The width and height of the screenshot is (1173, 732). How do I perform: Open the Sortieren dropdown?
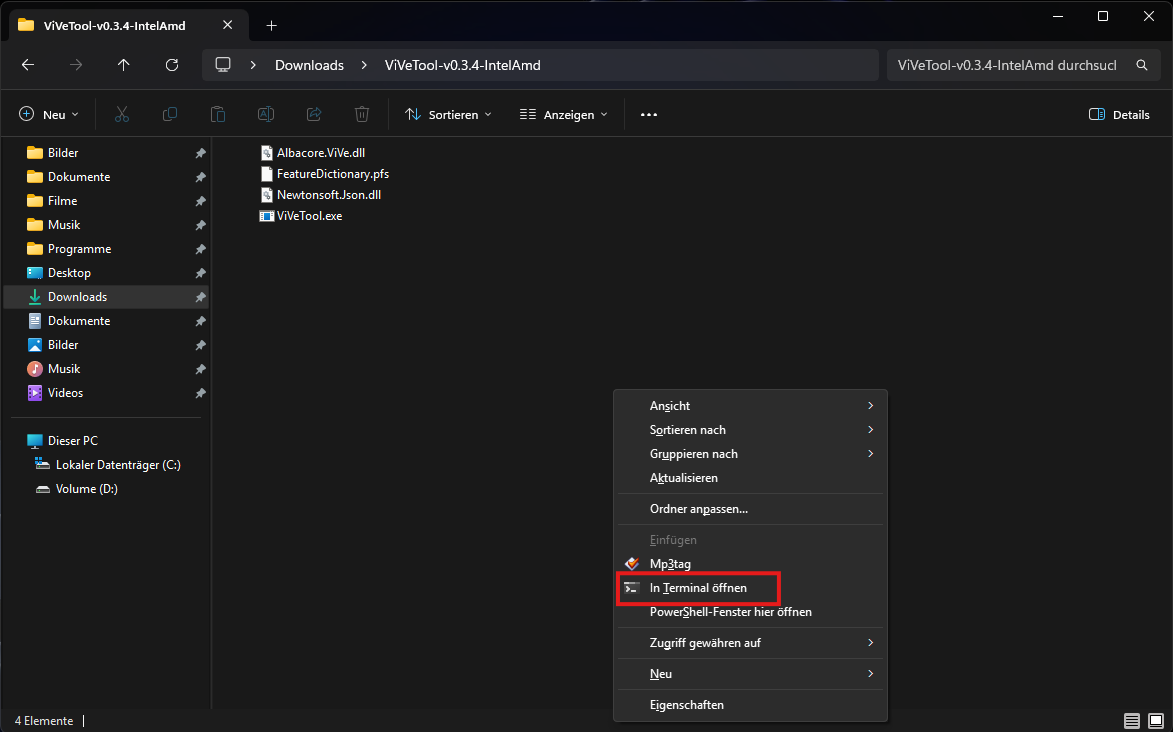[448, 115]
